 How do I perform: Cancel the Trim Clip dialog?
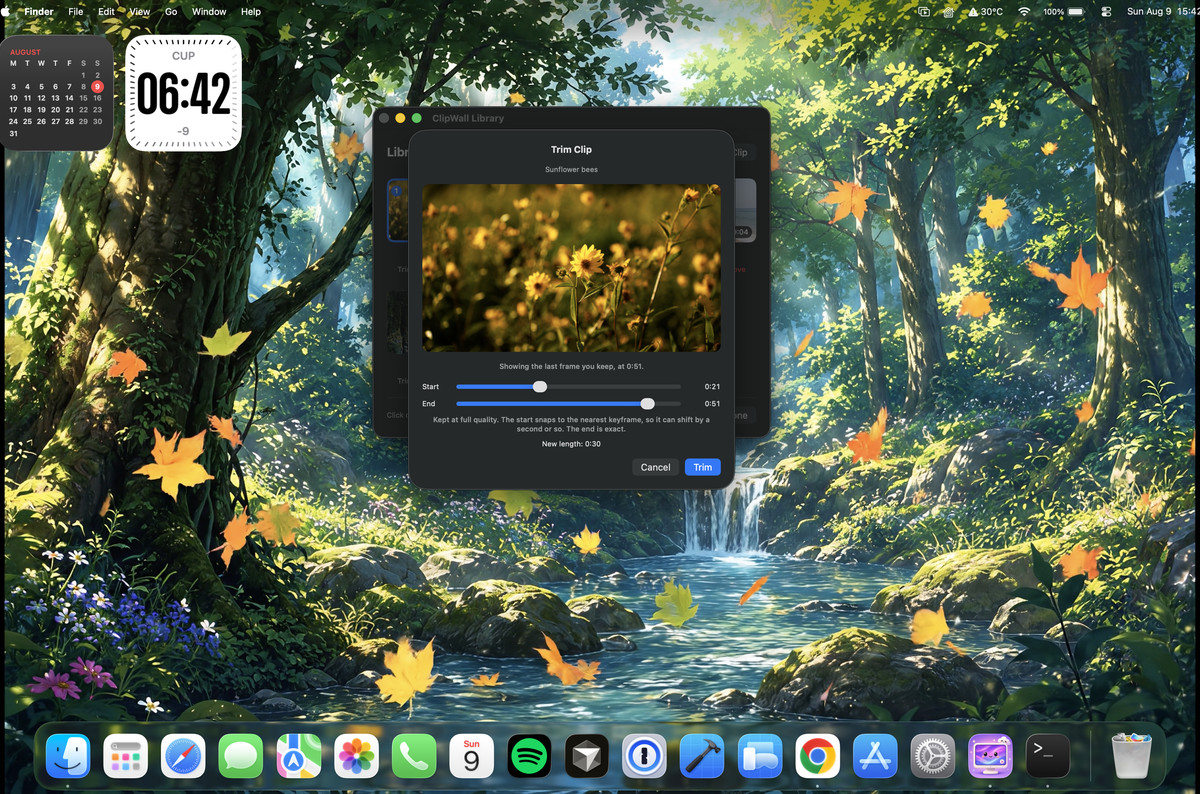coord(656,467)
